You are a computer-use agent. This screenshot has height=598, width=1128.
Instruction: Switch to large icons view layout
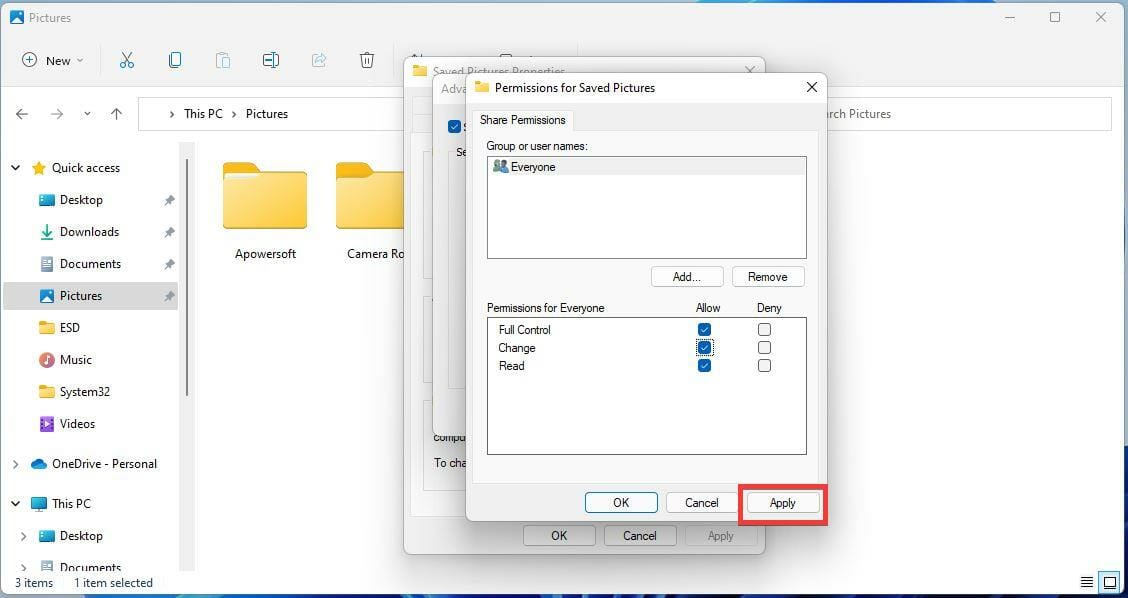click(x=1111, y=582)
